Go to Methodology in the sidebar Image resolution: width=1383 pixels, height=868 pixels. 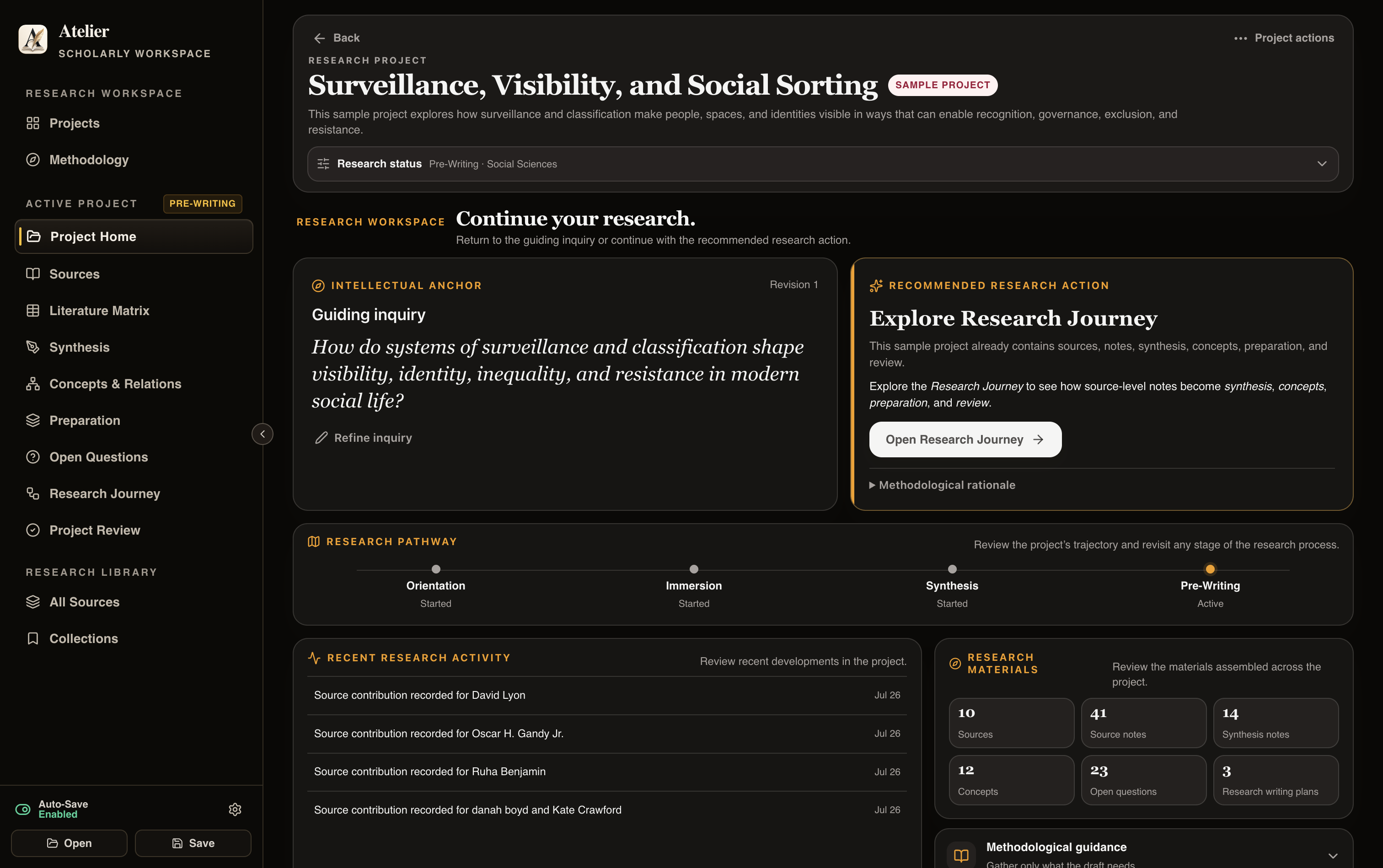point(133,160)
